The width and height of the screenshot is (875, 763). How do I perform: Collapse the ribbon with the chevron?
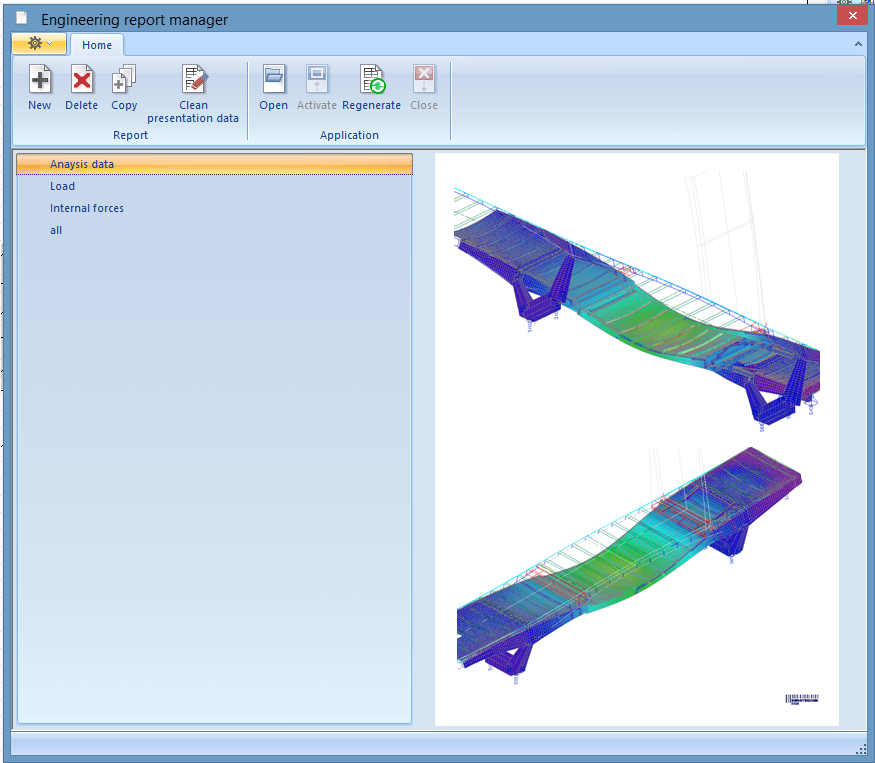[858, 44]
